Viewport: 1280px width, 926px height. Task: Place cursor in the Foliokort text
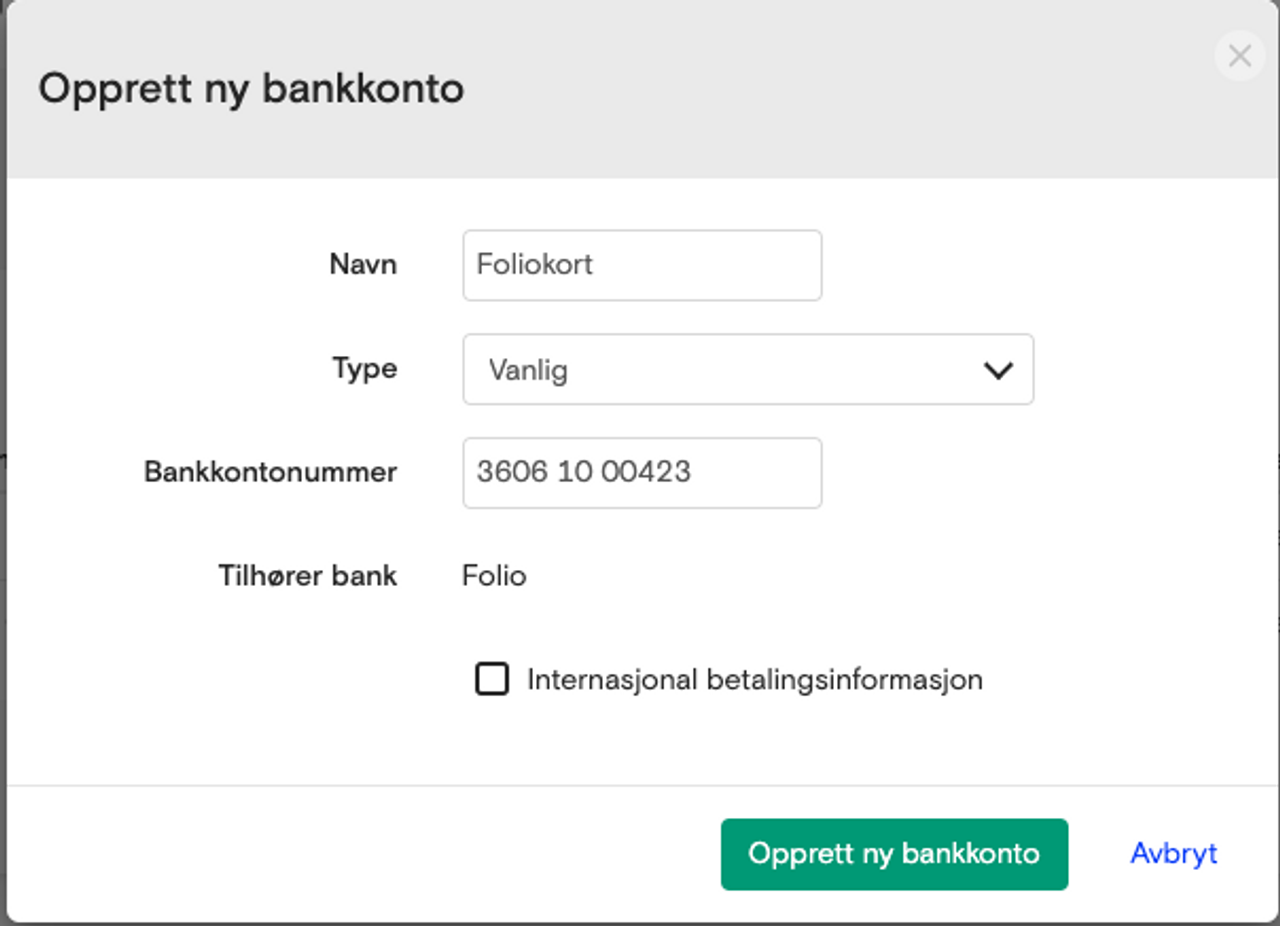(535, 264)
